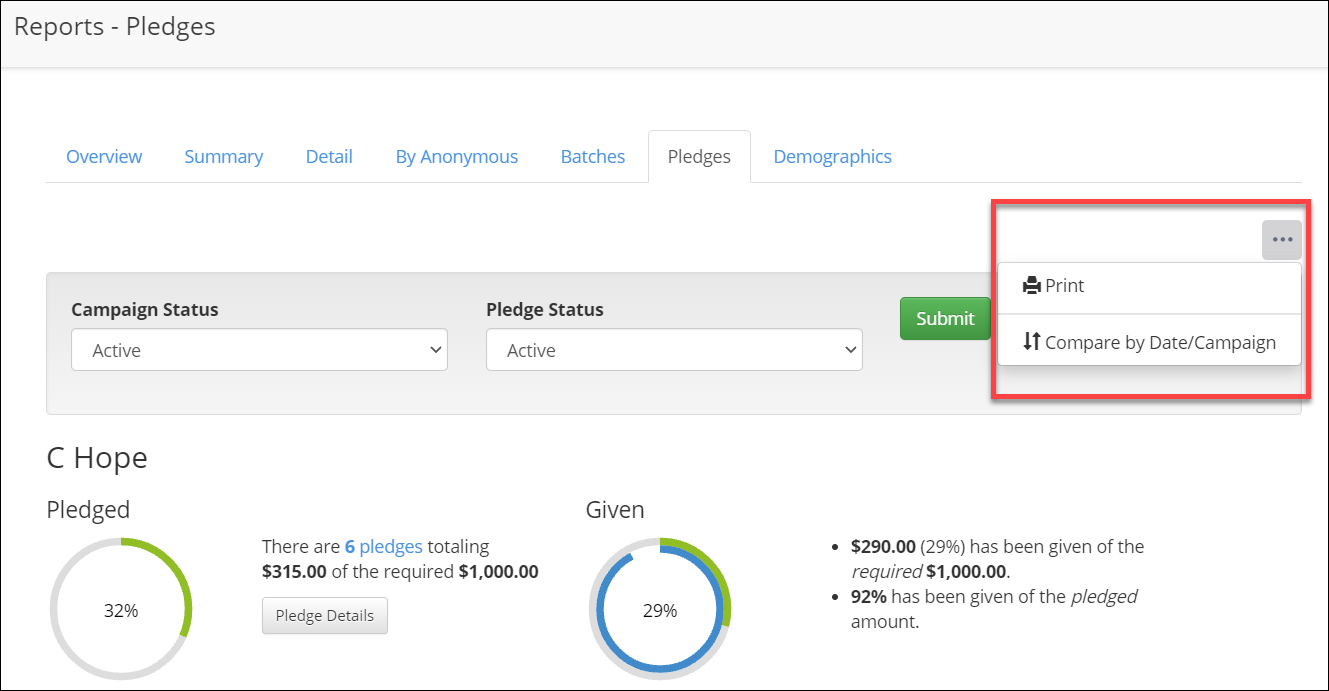This screenshot has width=1329, height=691.
Task: Select the By Anonymous tab
Action: pyautogui.click(x=456, y=157)
